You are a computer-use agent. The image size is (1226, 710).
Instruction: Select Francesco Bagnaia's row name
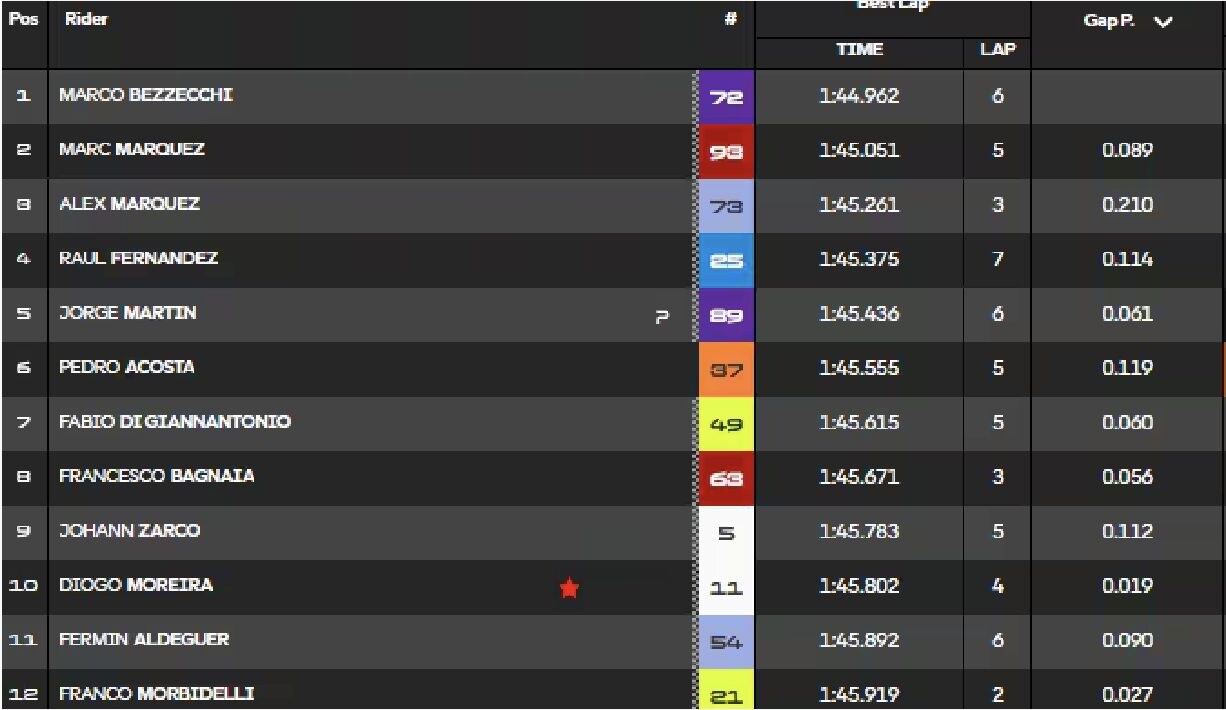(x=157, y=476)
